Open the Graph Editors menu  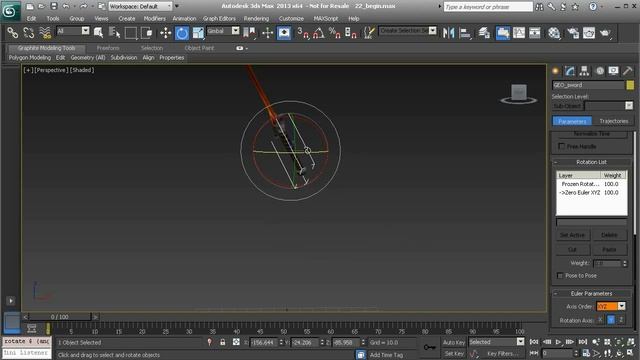click(x=219, y=18)
